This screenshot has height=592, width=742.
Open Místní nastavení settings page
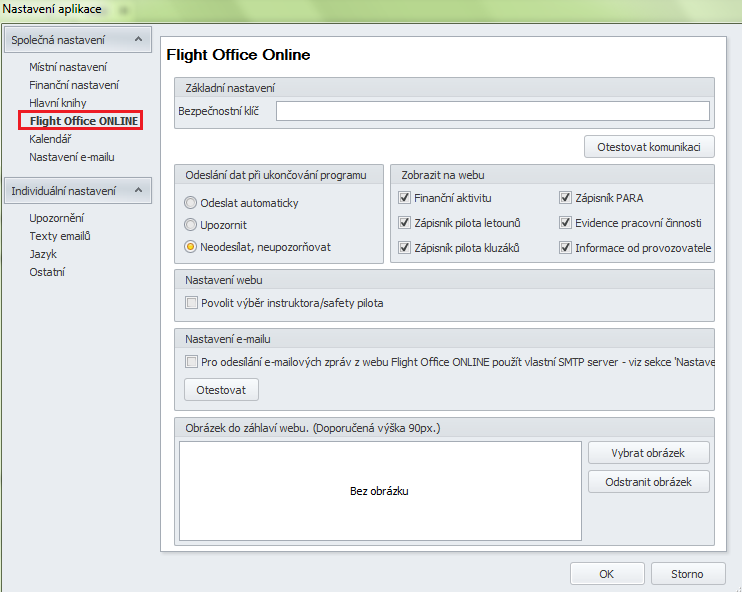(68, 67)
